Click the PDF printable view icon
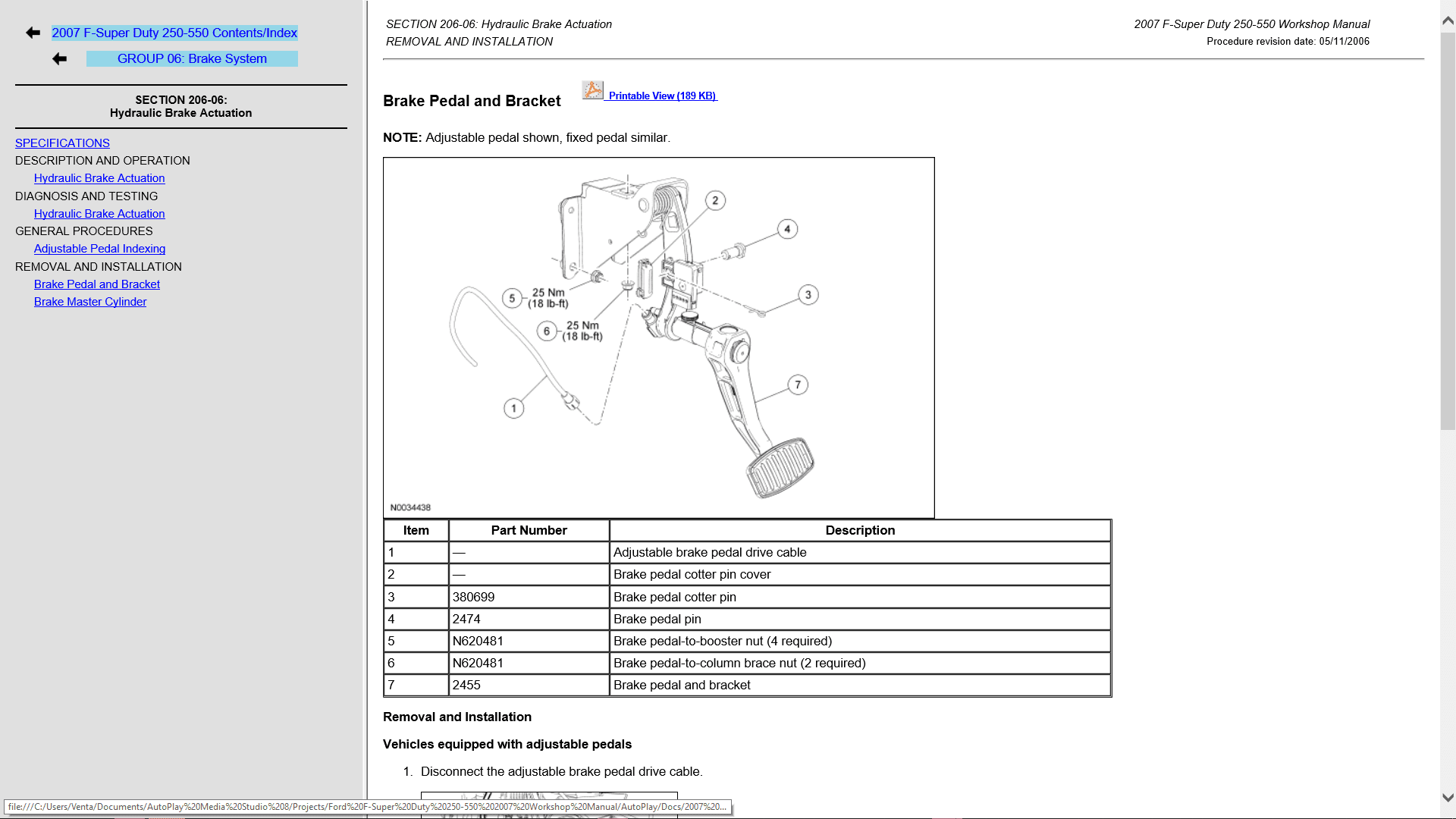Viewport: 1456px width, 819px height. click(592, 90)
